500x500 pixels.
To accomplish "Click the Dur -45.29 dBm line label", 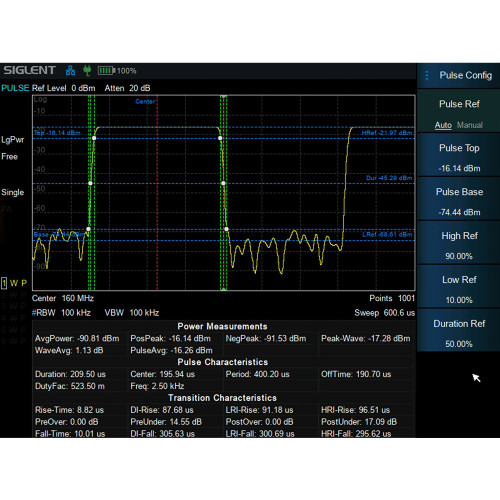I will click(389, 178).
